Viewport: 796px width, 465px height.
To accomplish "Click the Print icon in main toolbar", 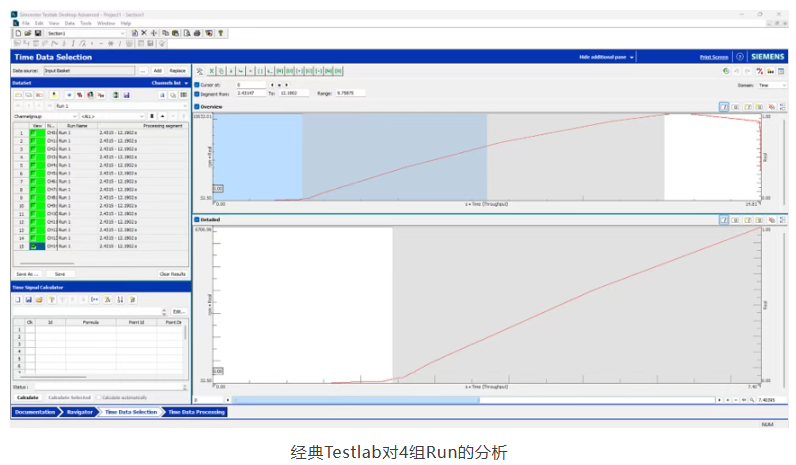I will [197, 33].
